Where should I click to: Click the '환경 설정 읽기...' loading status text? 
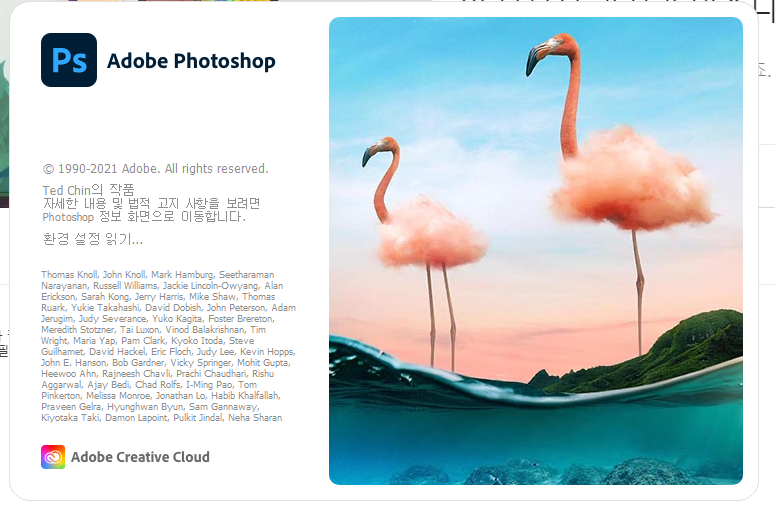[93, 239]
